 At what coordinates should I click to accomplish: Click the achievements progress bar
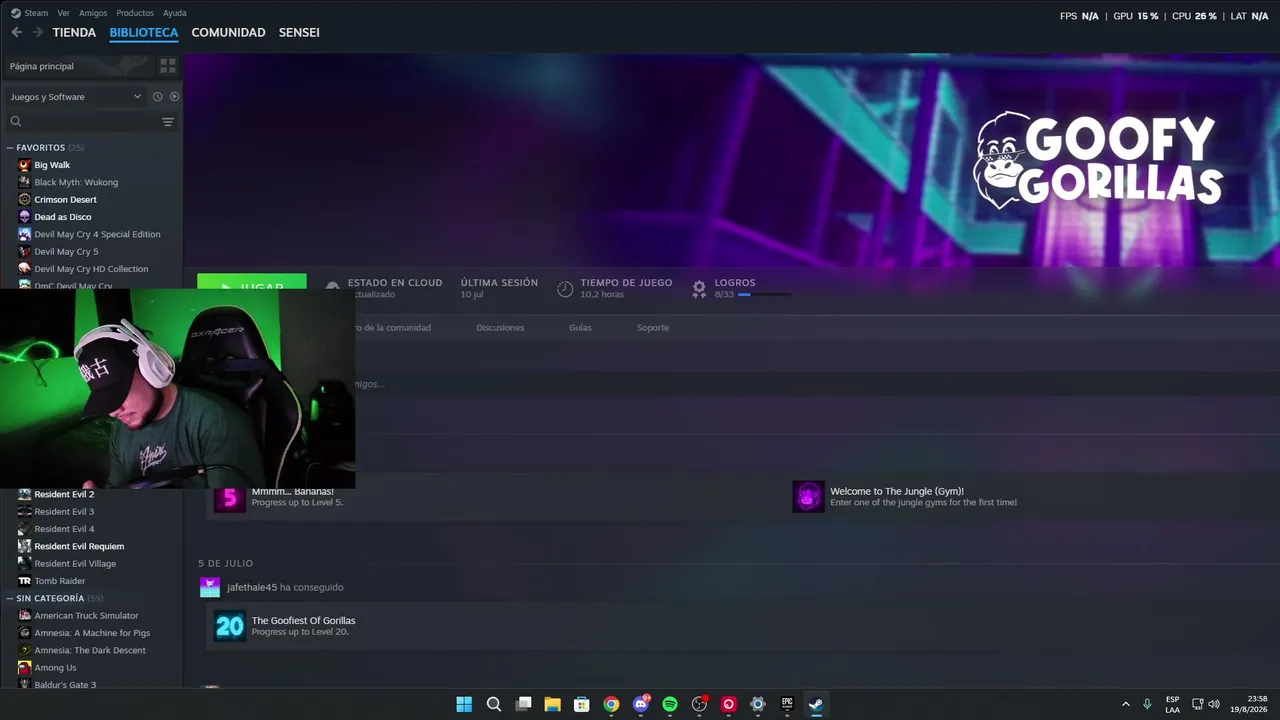[x=765, y=295]
